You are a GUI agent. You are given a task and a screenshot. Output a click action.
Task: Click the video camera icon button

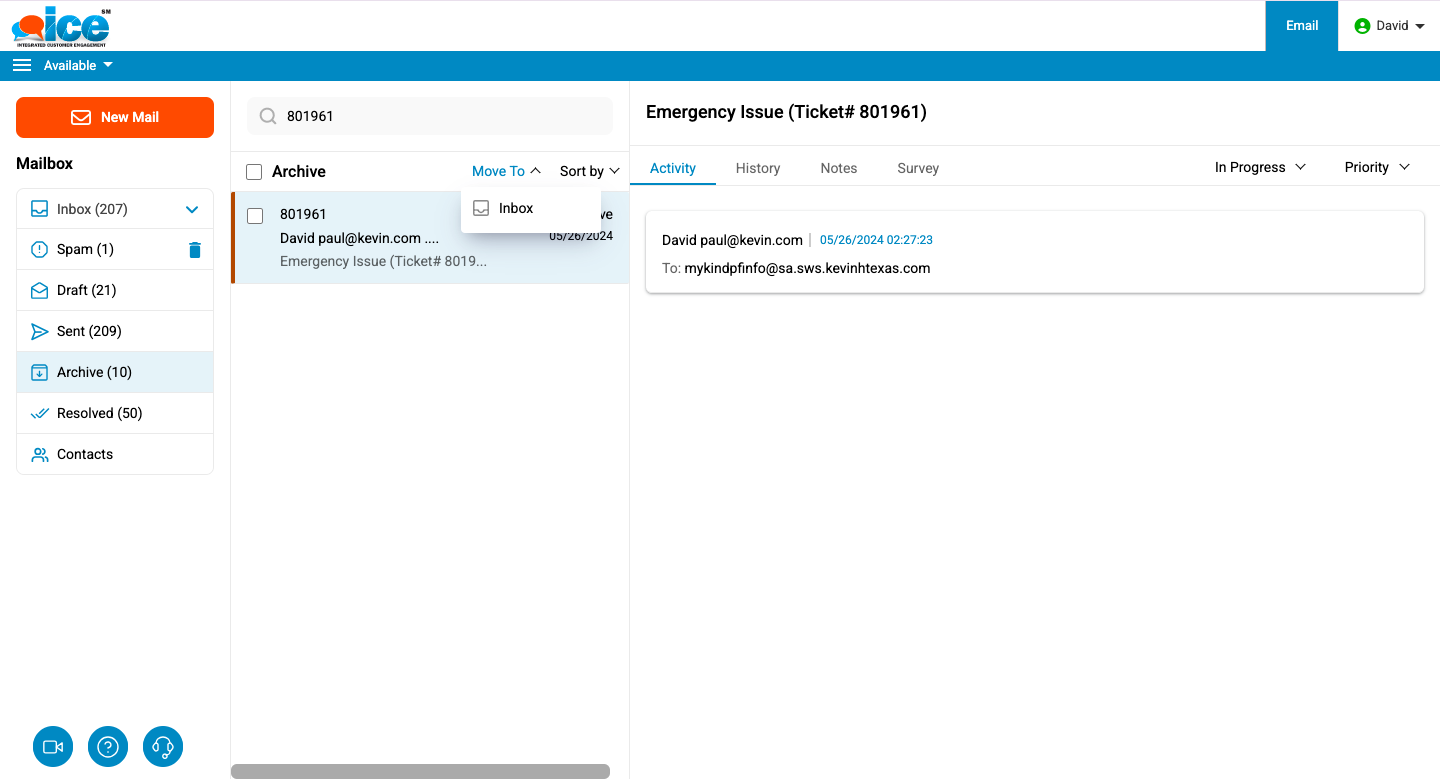[x=53, y=747]
